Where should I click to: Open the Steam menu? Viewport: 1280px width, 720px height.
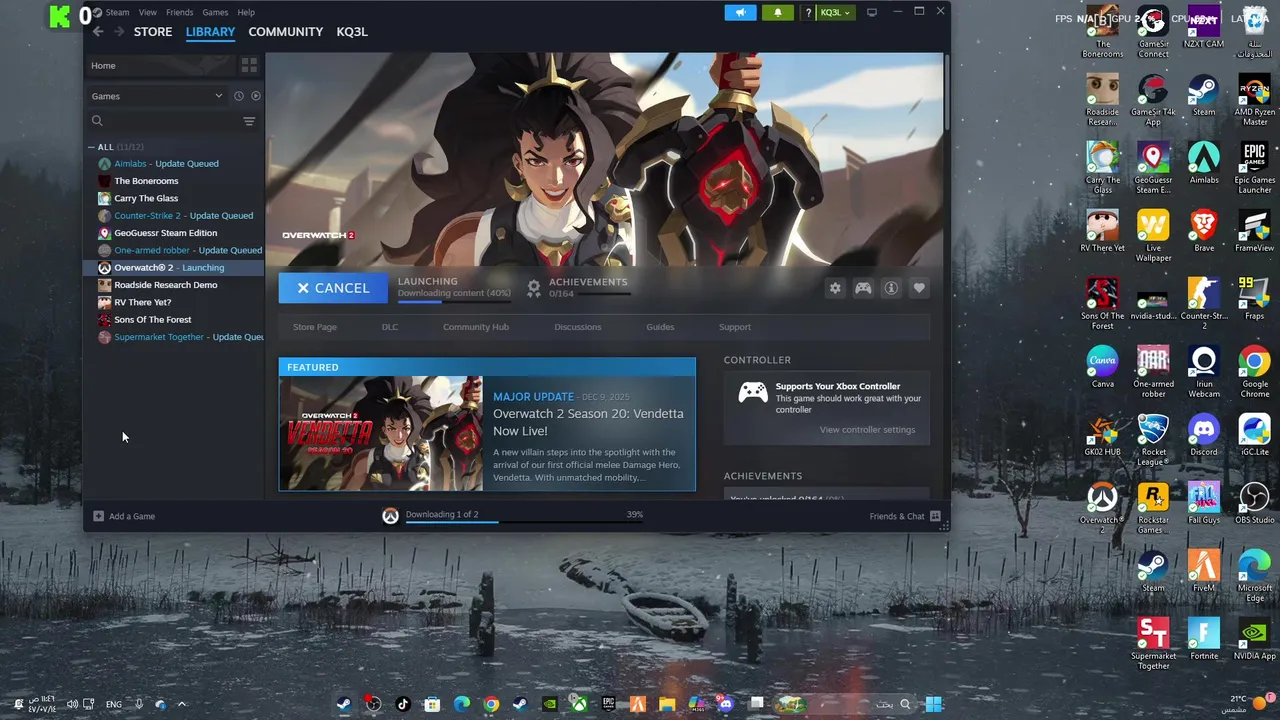pyautogui.click(x=117, y=12)
